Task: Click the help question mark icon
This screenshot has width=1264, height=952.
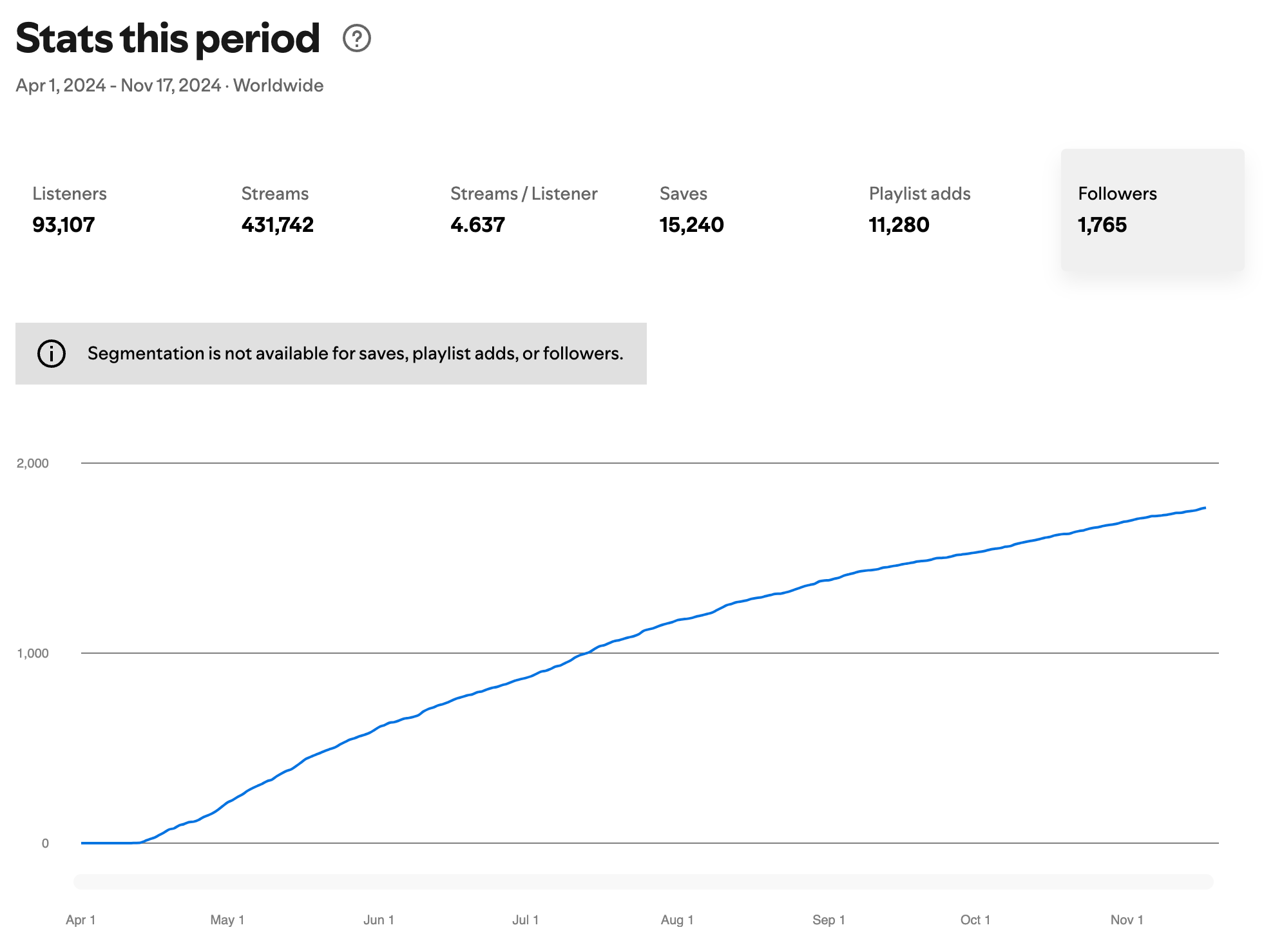Action: pyautogui.click(x=356, y=38)
